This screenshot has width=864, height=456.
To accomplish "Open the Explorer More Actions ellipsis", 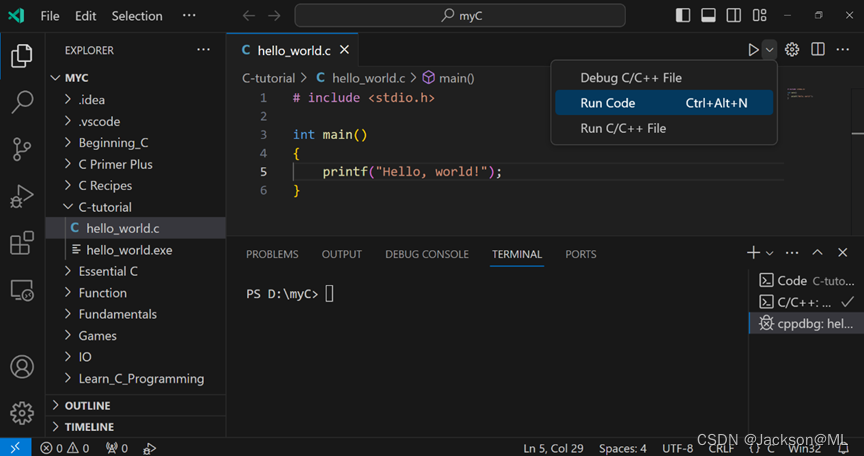I will (203, 50).
